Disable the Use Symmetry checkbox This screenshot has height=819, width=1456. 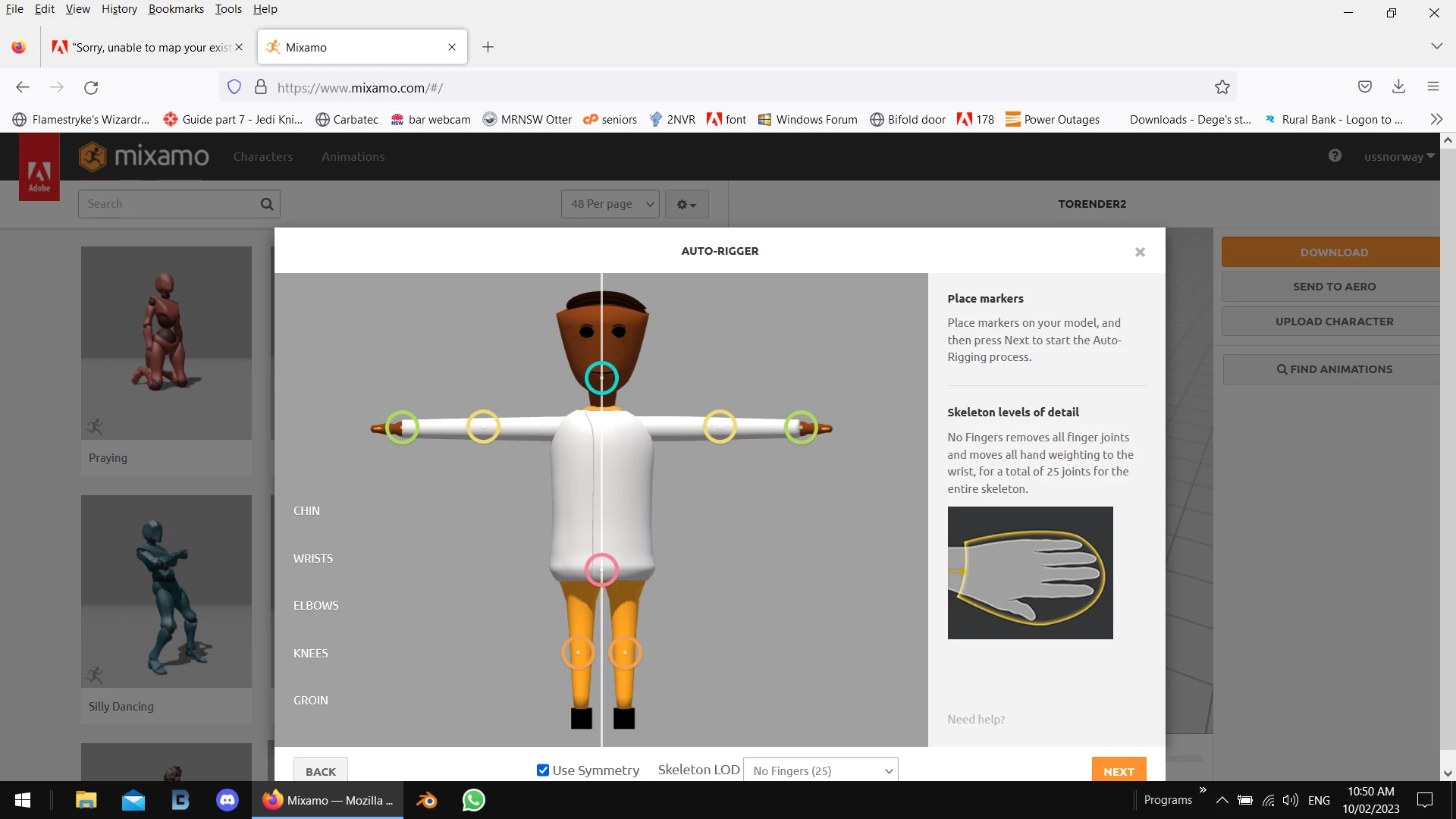tap(543, 770)
